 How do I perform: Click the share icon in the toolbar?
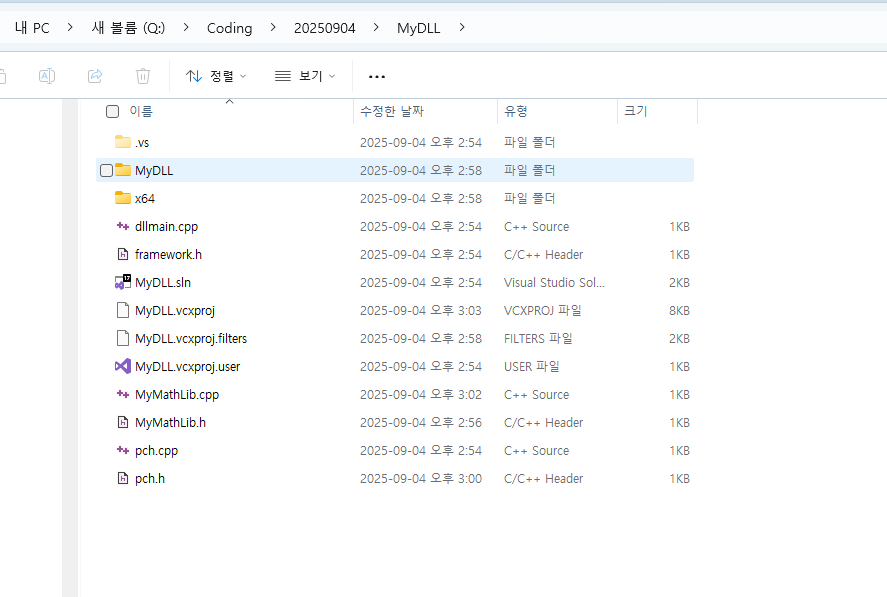(95, 76)
